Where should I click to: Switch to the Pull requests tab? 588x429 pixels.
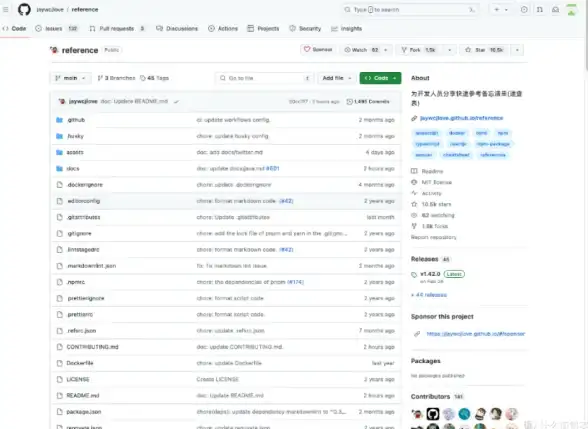tap(117, 28)
